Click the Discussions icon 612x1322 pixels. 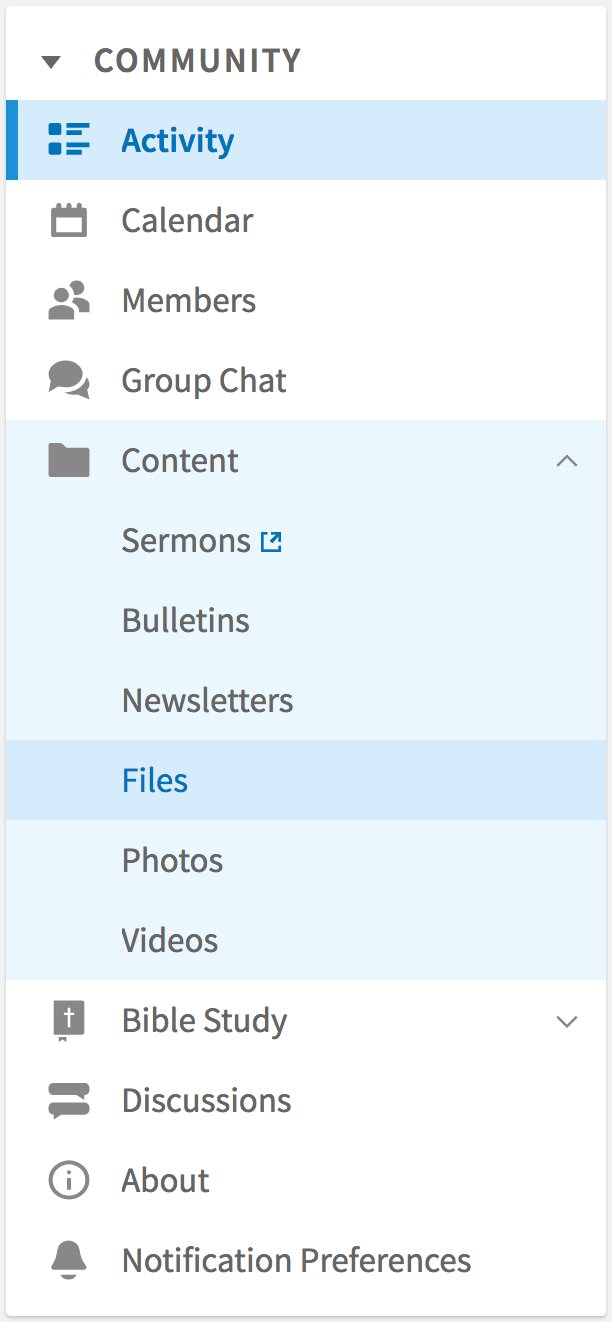click(x=69, y=1101)
